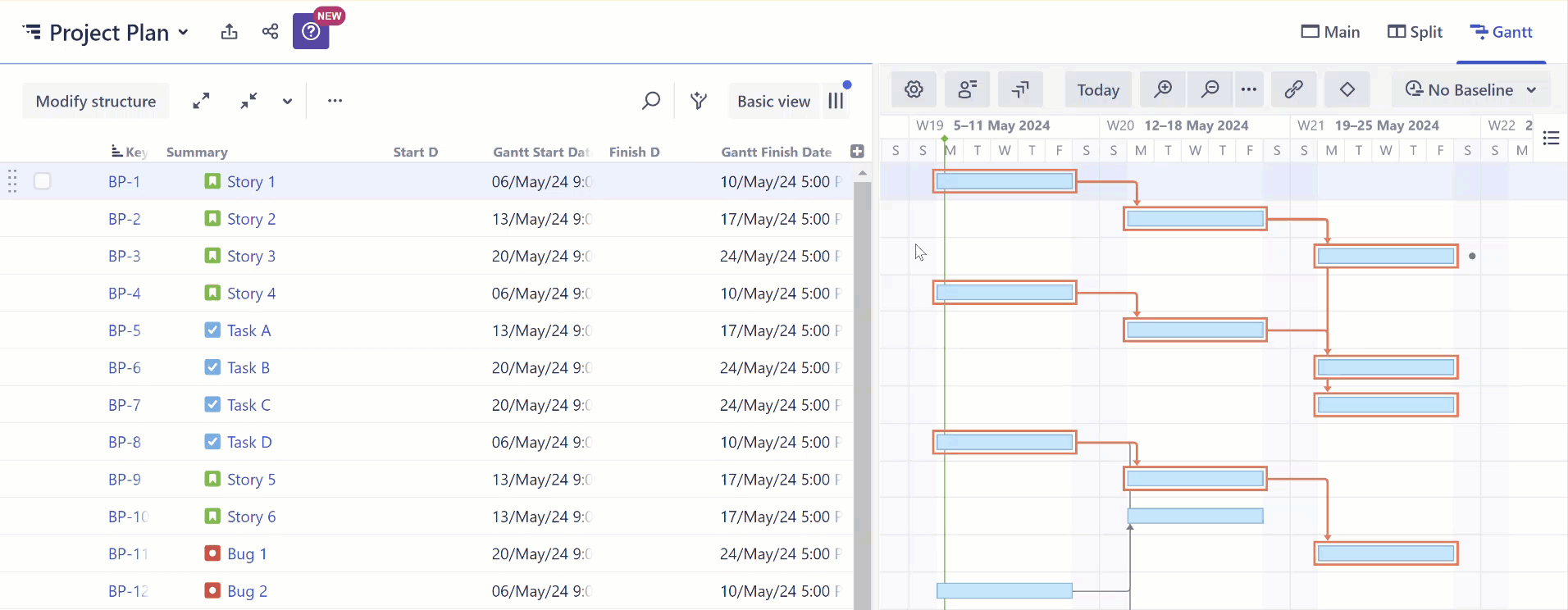This screenshot has height=610, width=1568.
Task: Click the Gantt zoom out magnifier
Action: (x=1210, y=89)
